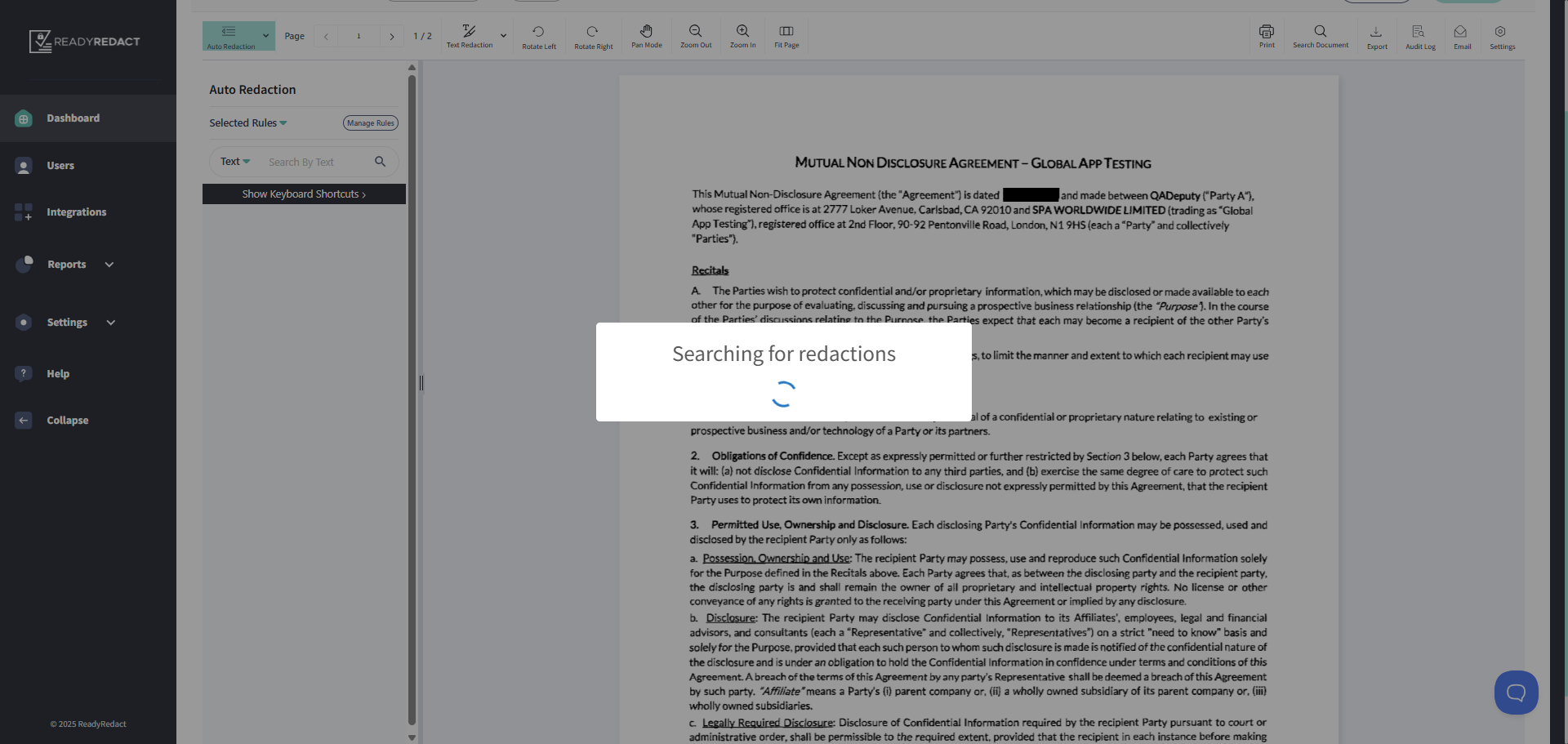This screenshot has height=744, width=1568.
Task: Click the 'Recitals' heading in the document
Action: 710,271
